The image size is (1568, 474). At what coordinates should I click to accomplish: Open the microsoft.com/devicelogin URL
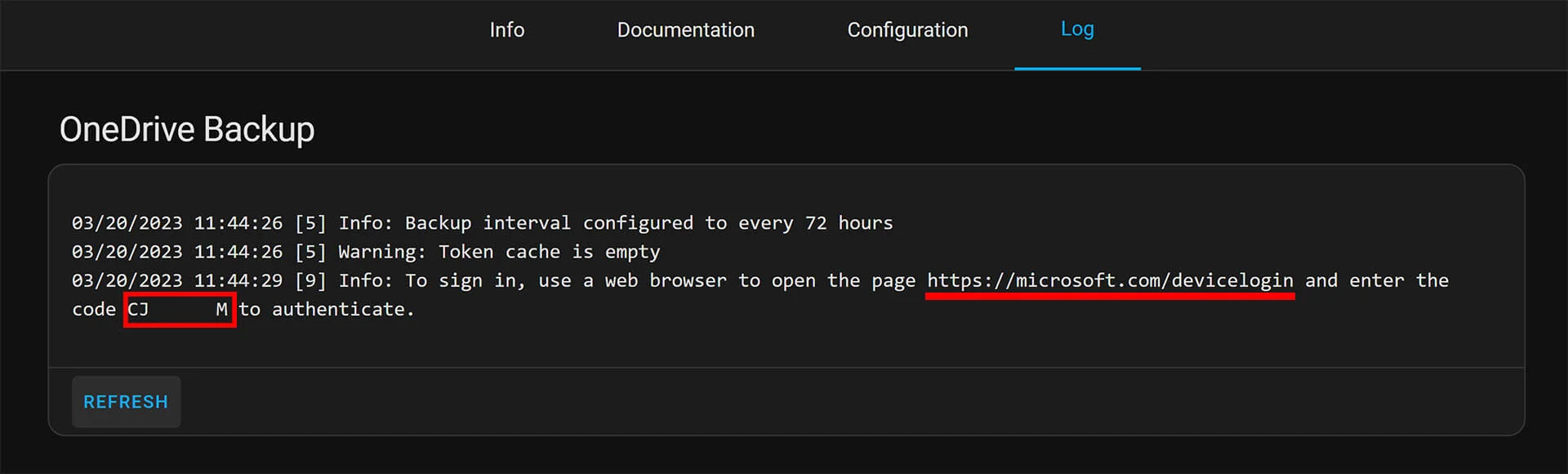tap(1109, 281)
